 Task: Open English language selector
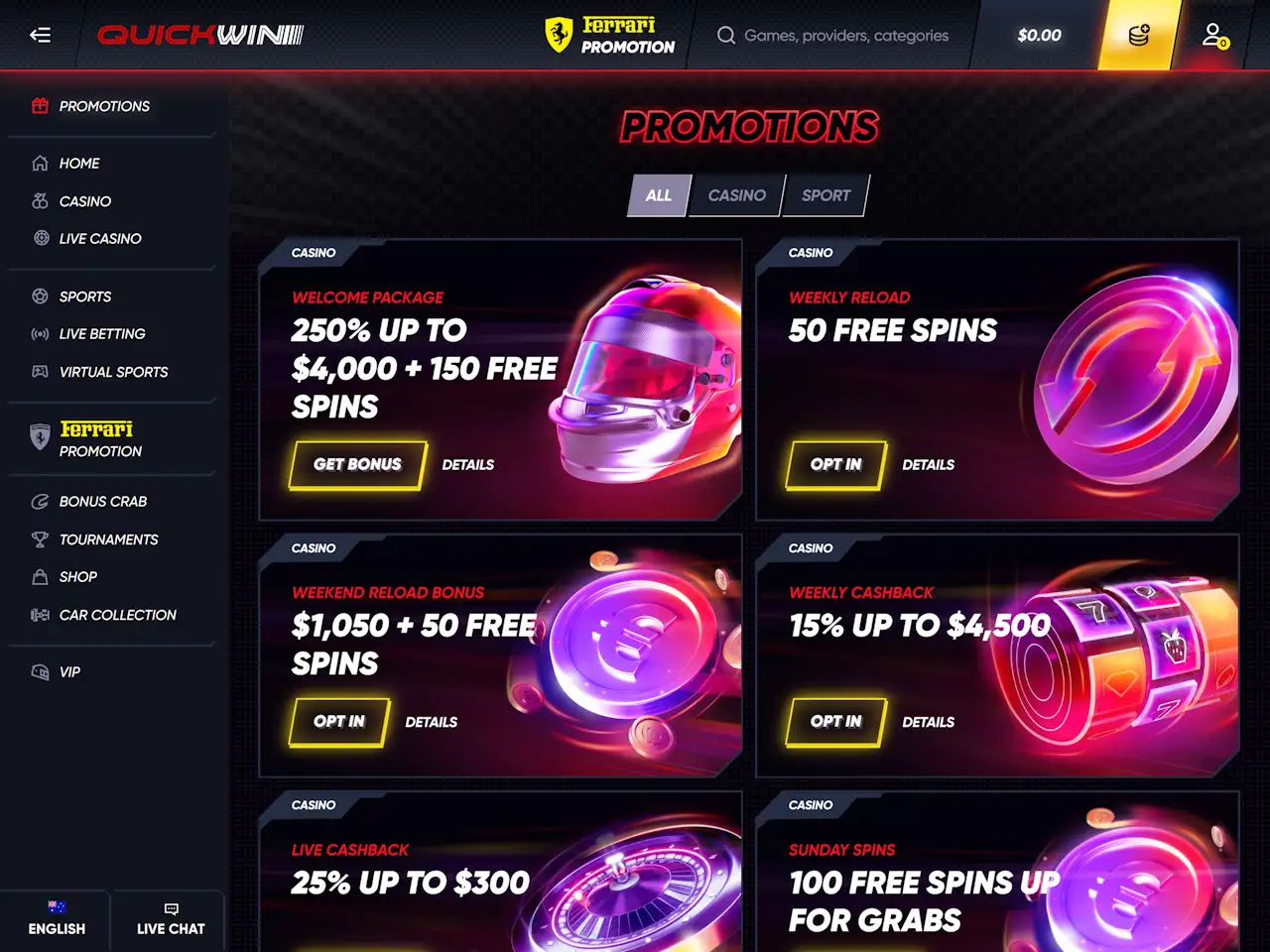pos(57,918)
